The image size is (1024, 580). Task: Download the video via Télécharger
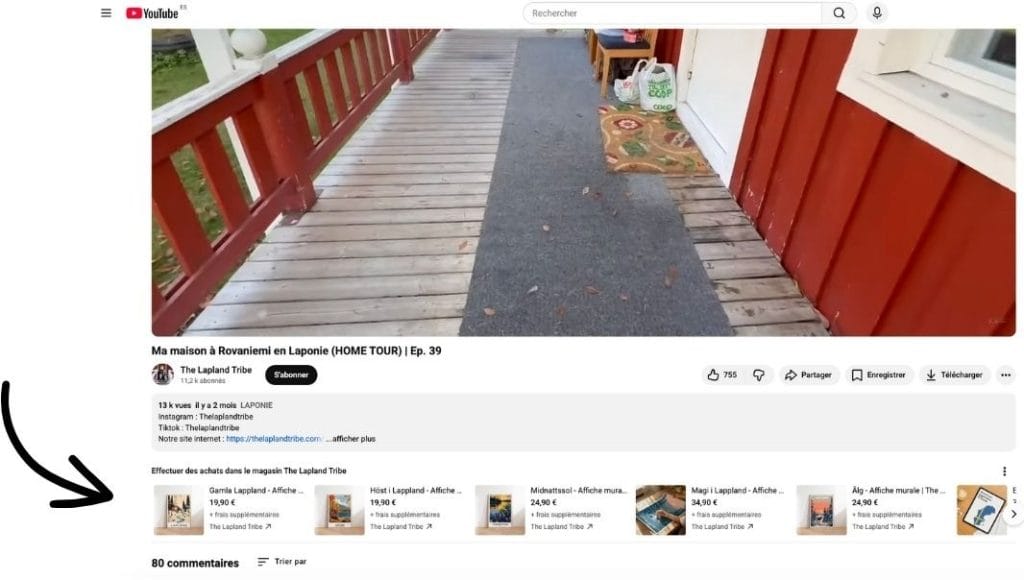tap(955, 375)
